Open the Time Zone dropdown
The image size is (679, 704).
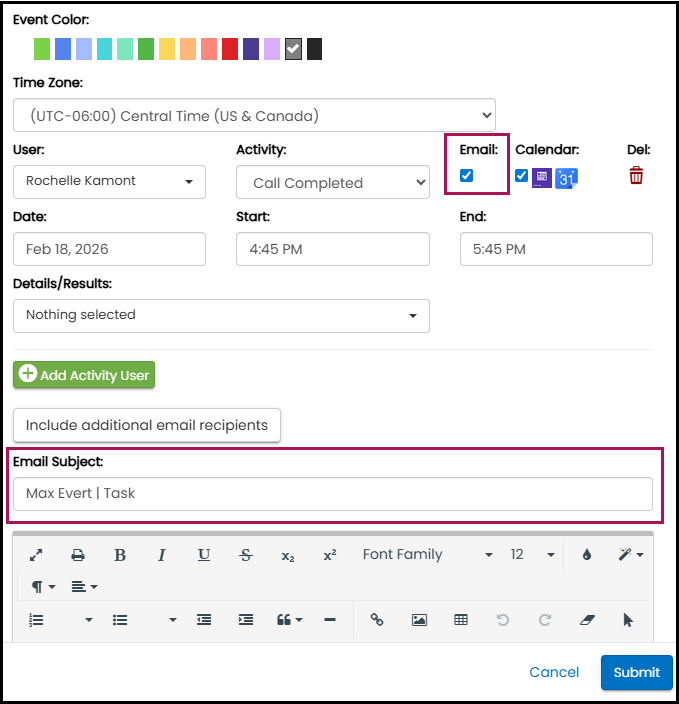[254, 115]
